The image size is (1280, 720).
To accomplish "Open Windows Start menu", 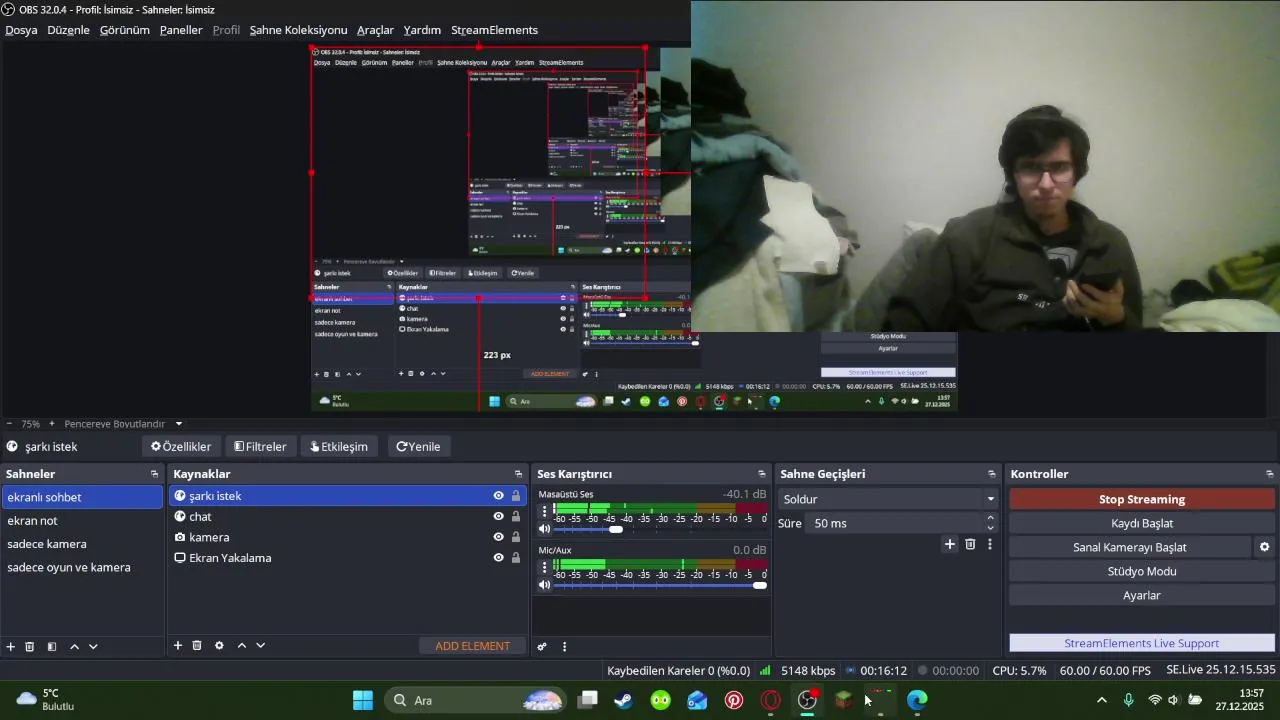I will (363, 700).
